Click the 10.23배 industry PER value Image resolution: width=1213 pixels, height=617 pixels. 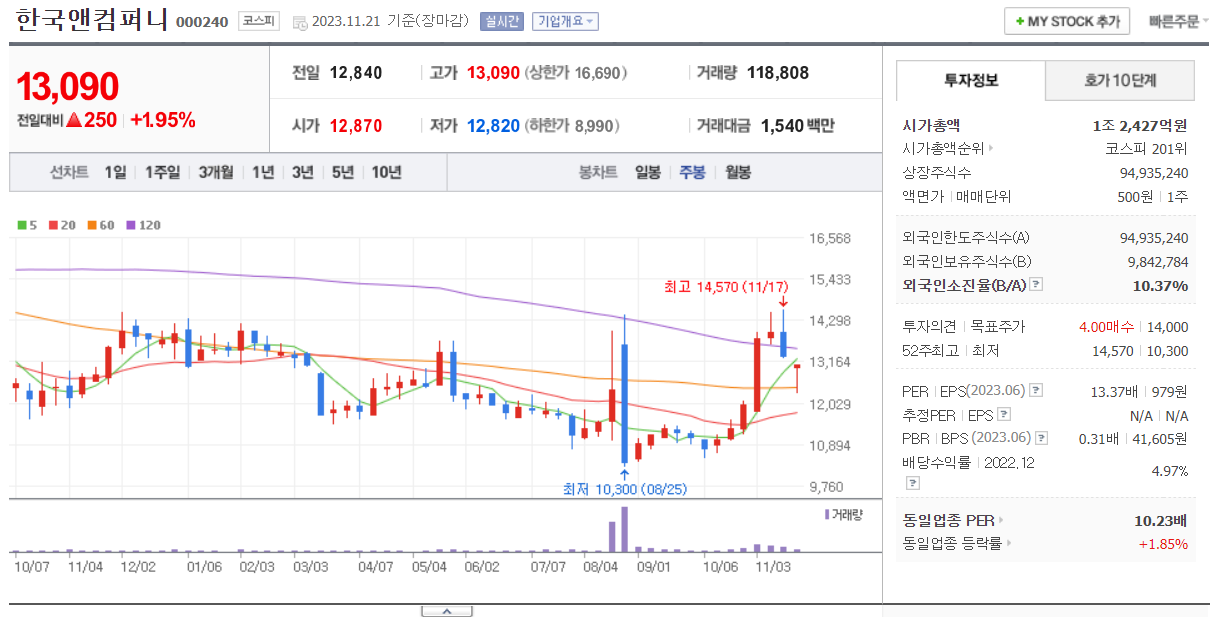coord(1162,520)
